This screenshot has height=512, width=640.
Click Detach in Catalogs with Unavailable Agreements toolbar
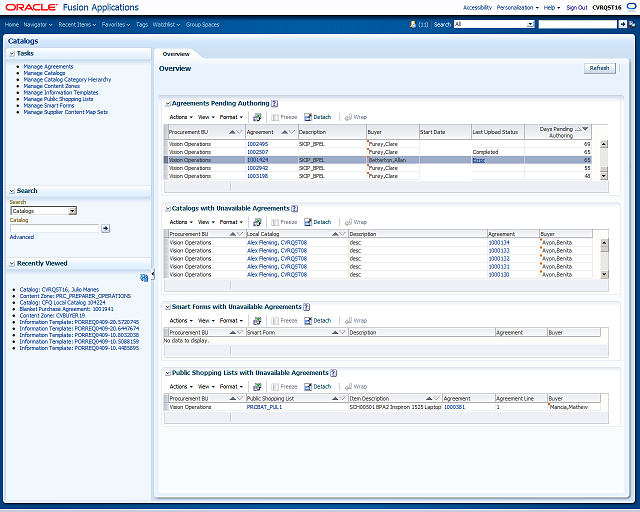[x=318, y=222]
